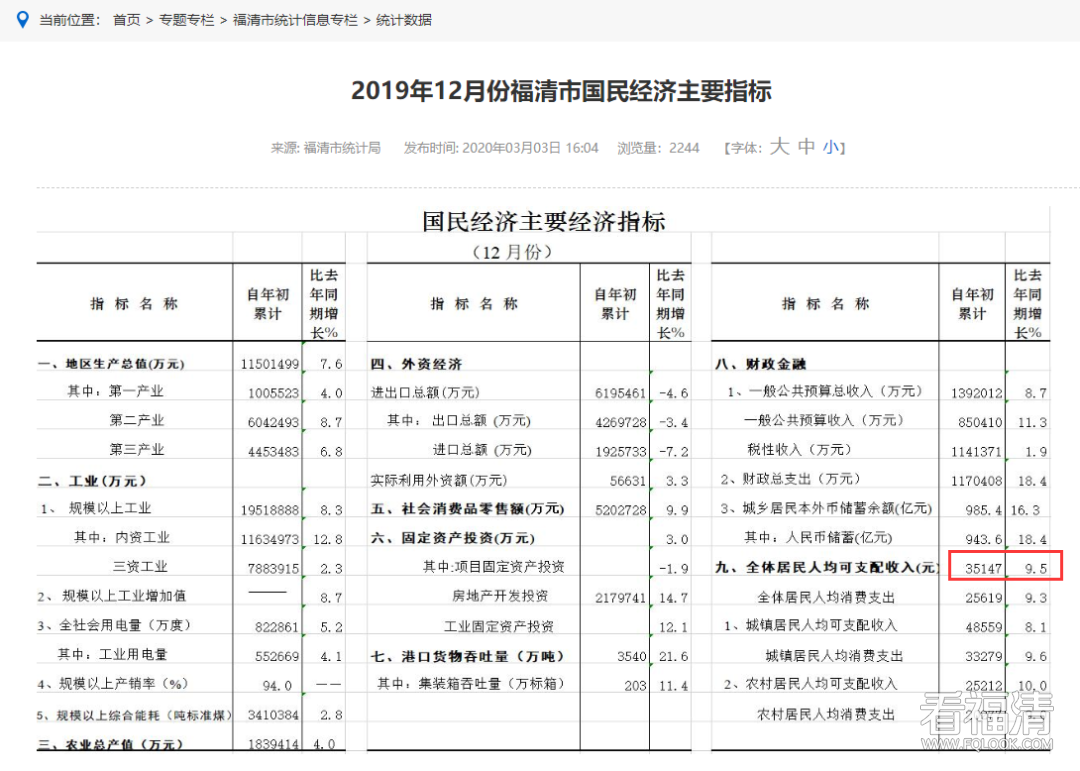Open the 专题专栏 breadcrumb link
Viewport: 1080px width, 771px height.
point(187,20)
